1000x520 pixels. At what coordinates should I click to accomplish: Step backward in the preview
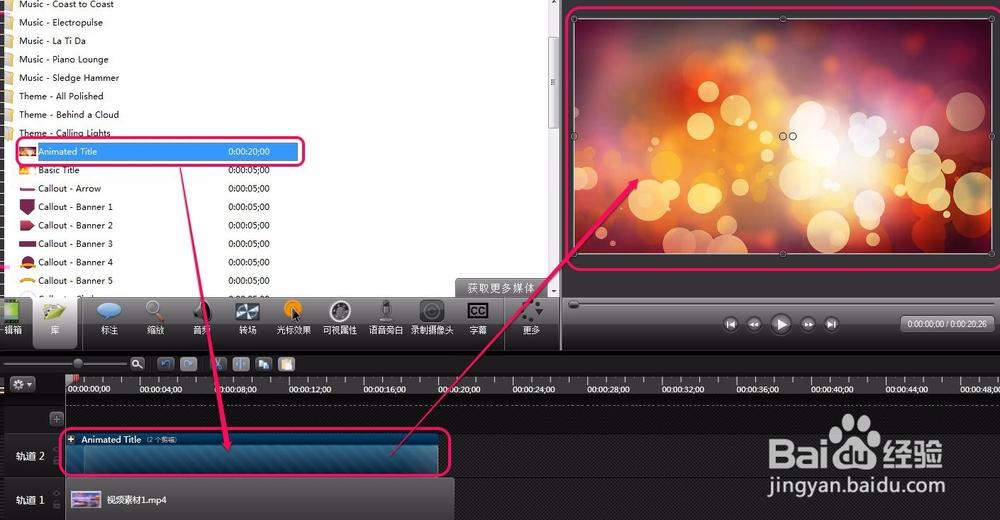coord(754,324)
